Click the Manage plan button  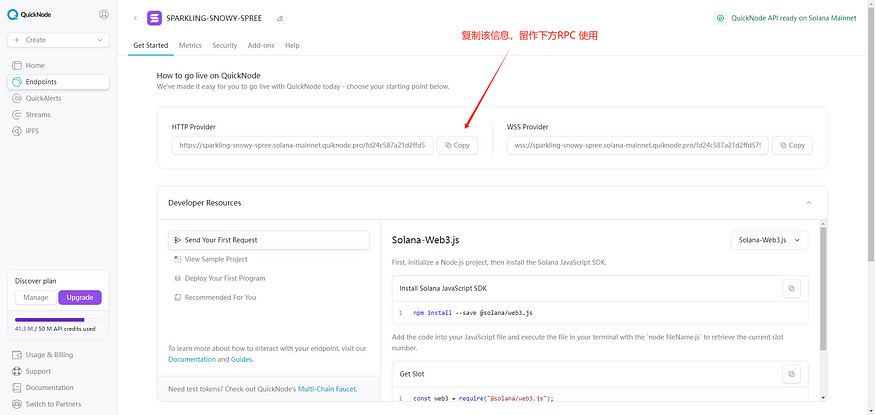click(36, 297)
